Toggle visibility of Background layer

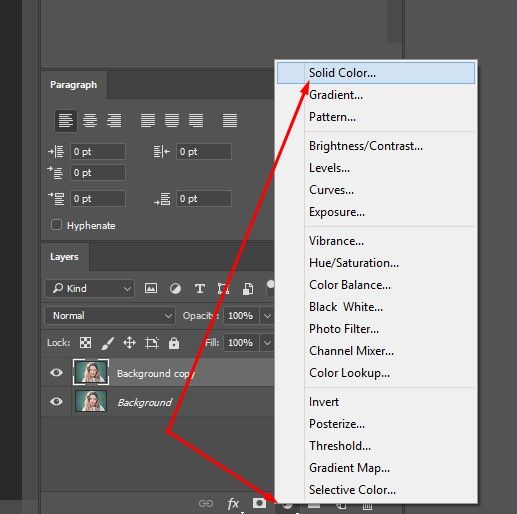pos(56,402)
